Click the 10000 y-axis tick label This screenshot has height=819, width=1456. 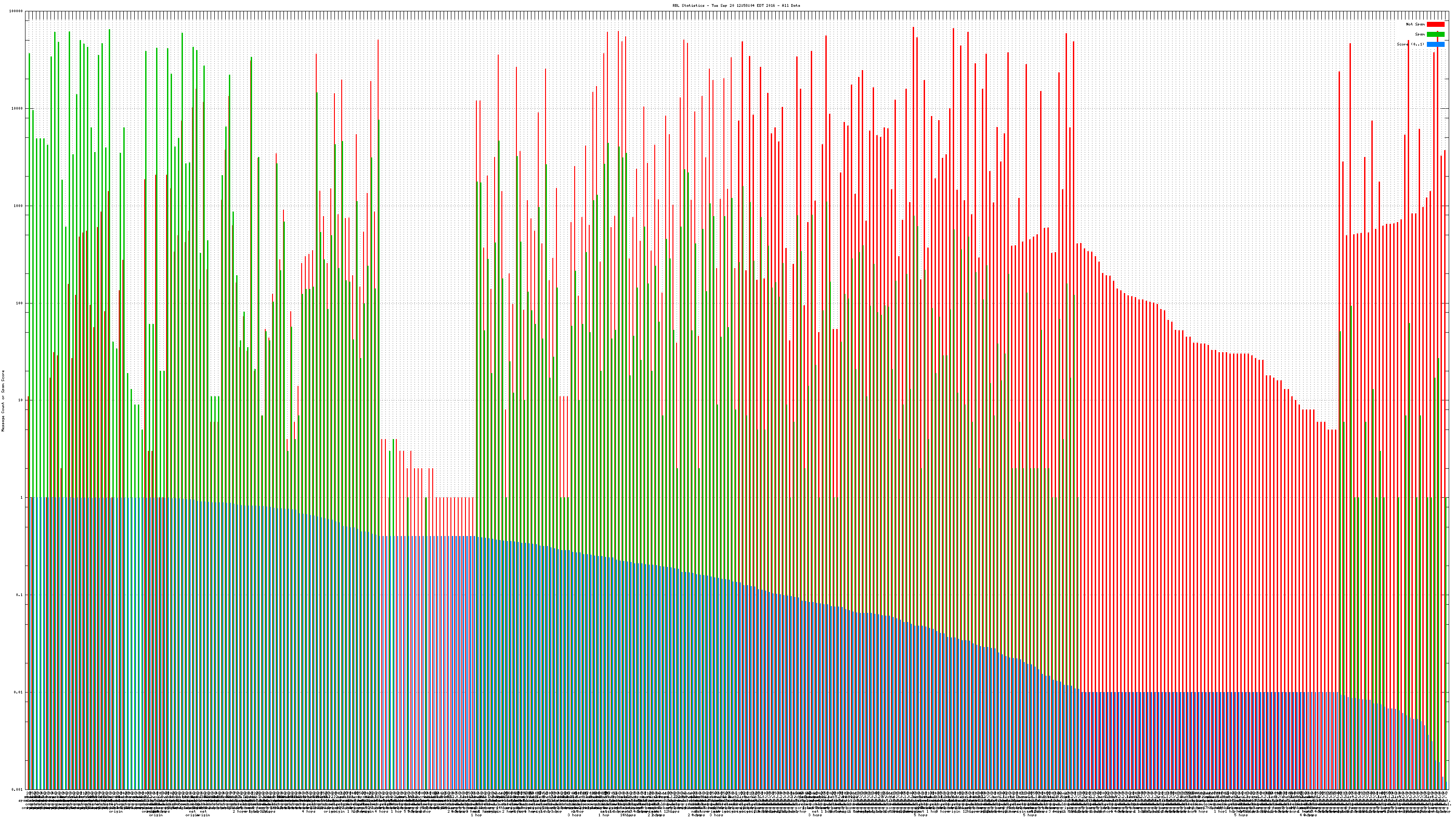17,109
